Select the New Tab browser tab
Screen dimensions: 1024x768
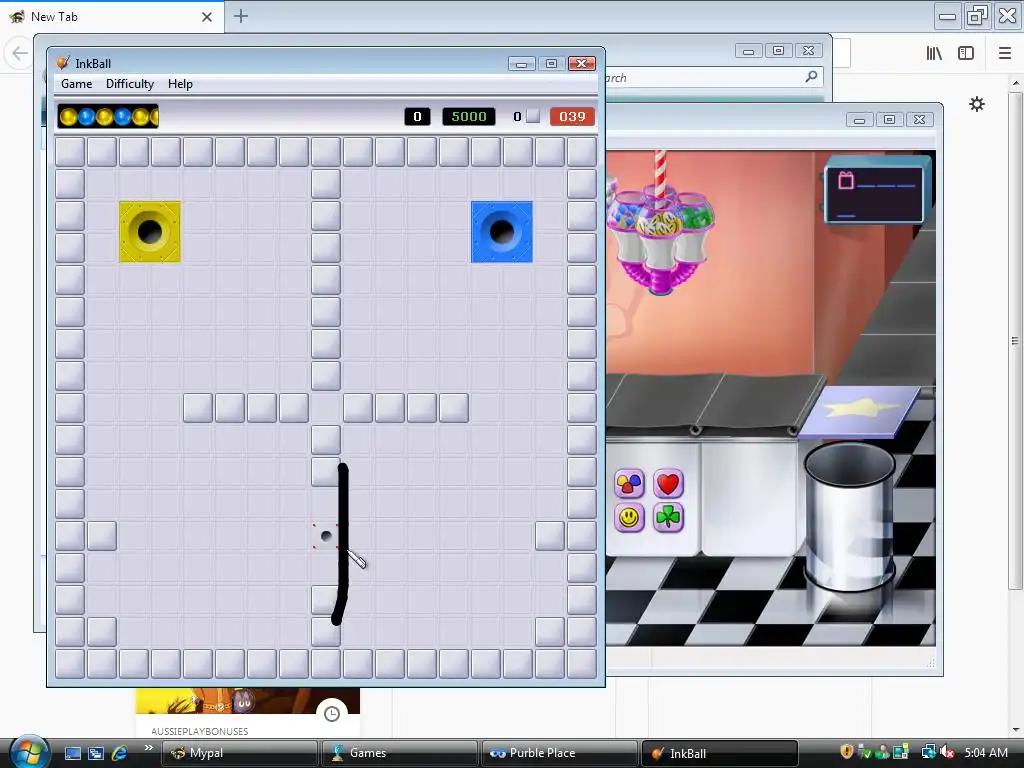[x=112, y=17]
